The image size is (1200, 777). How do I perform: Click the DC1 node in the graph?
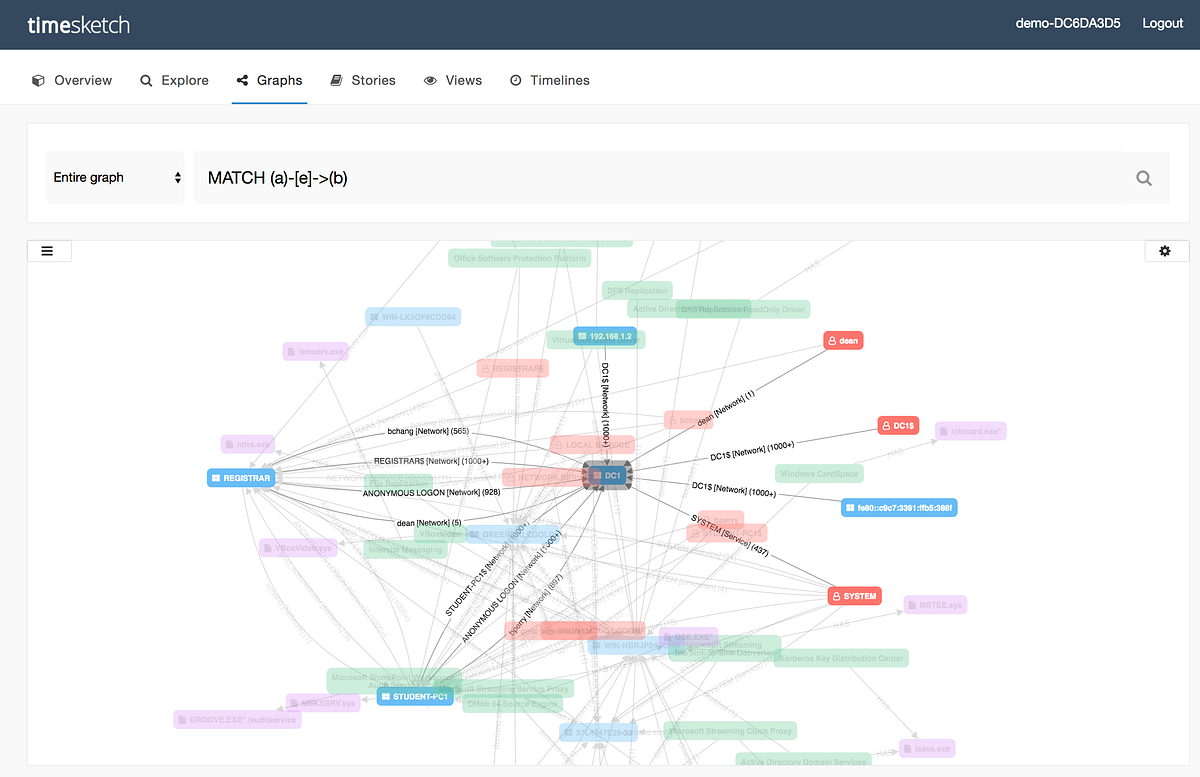tap(606, 475)
